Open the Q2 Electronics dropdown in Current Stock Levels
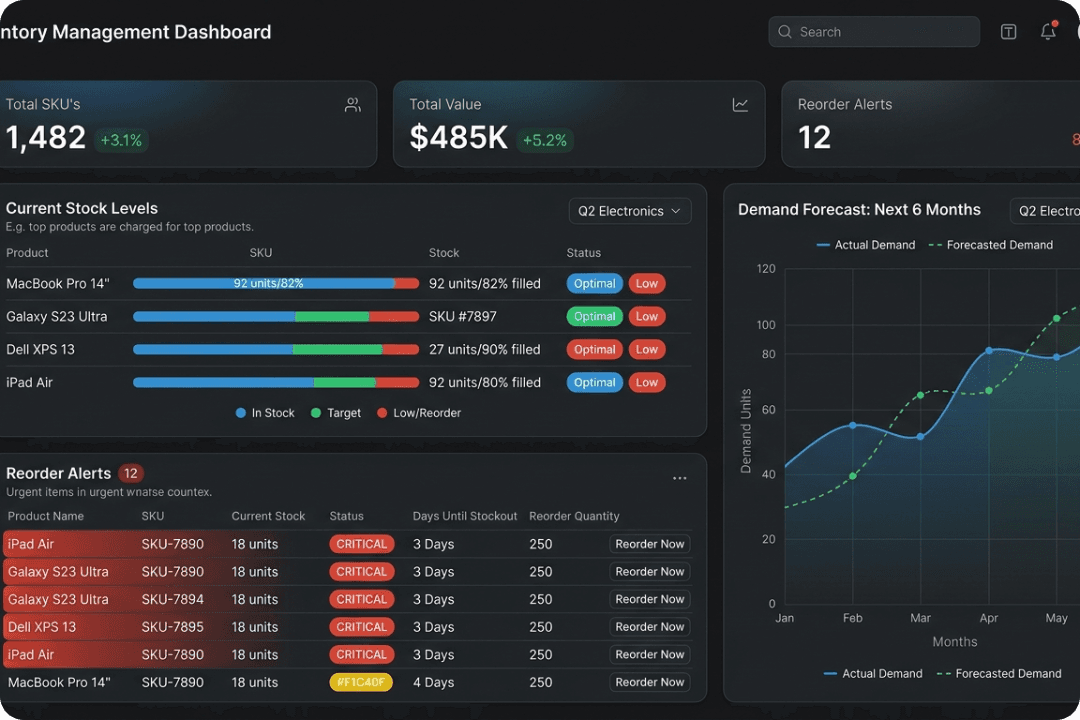 [629, 211]
